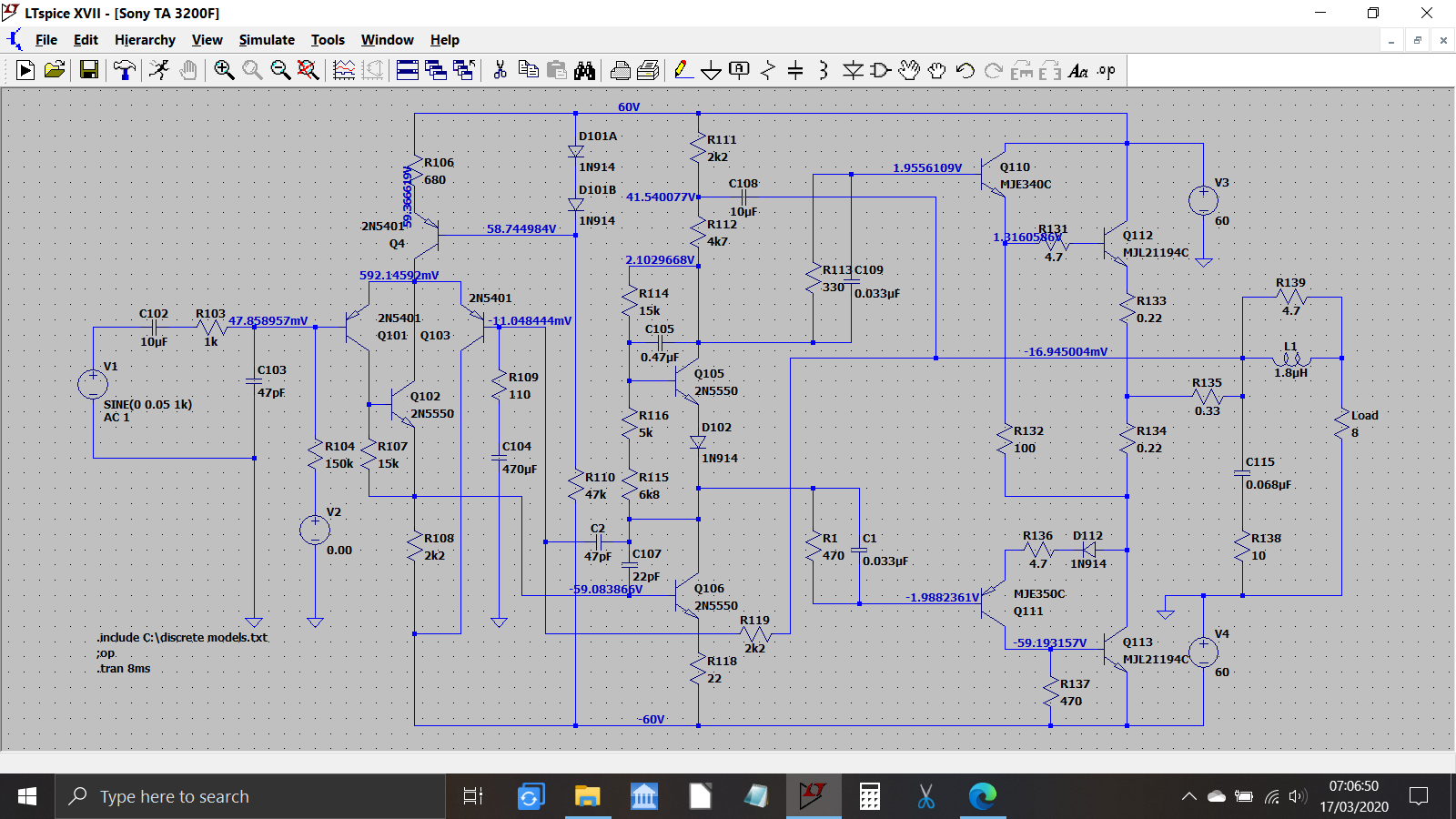This screenshot has height=819, width=1456.
Task: Cascade windows using the Cascade icon
Action: pos(436,70)
